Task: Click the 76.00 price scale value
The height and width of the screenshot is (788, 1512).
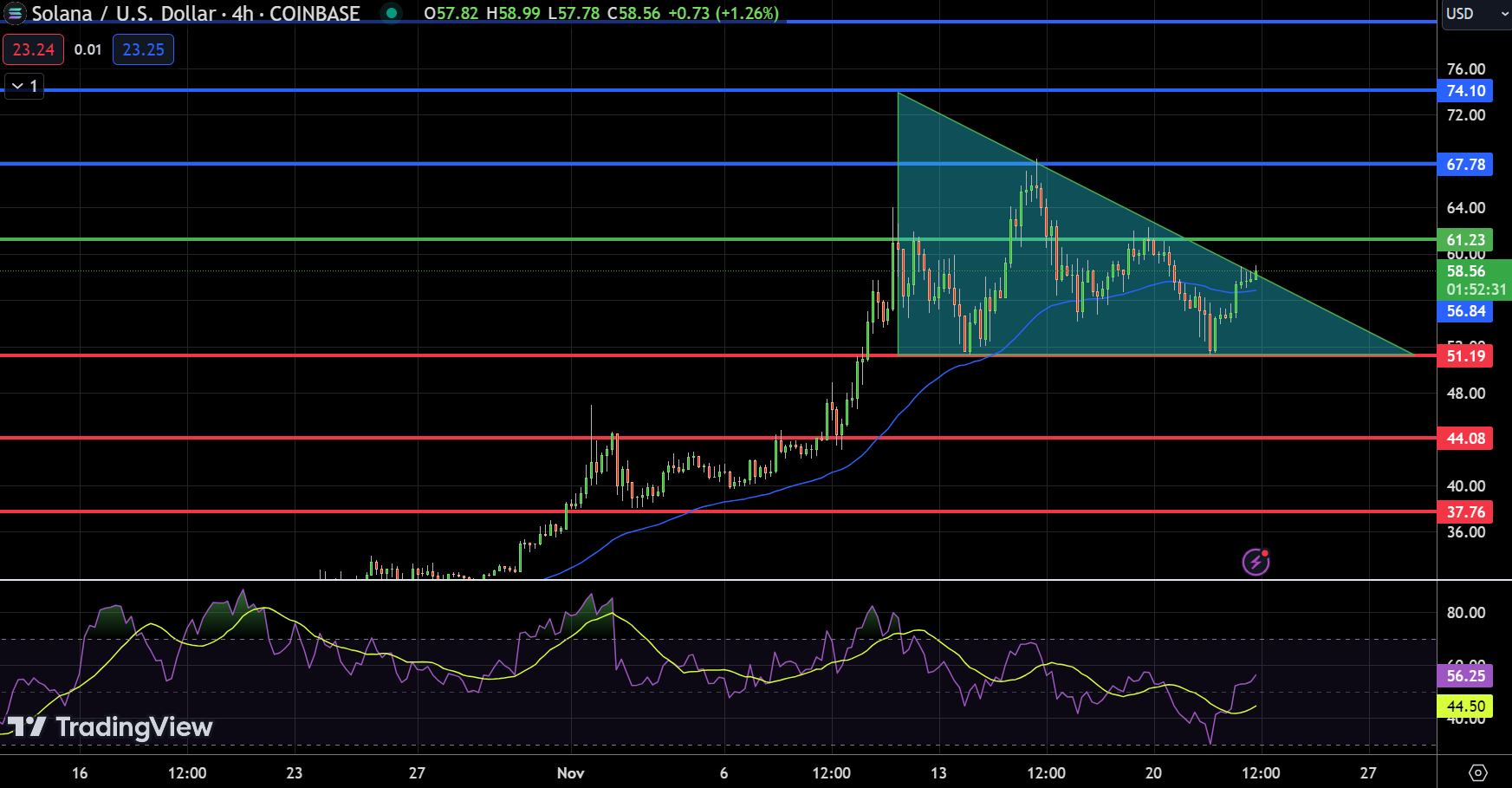Action: pos(1465,68)
